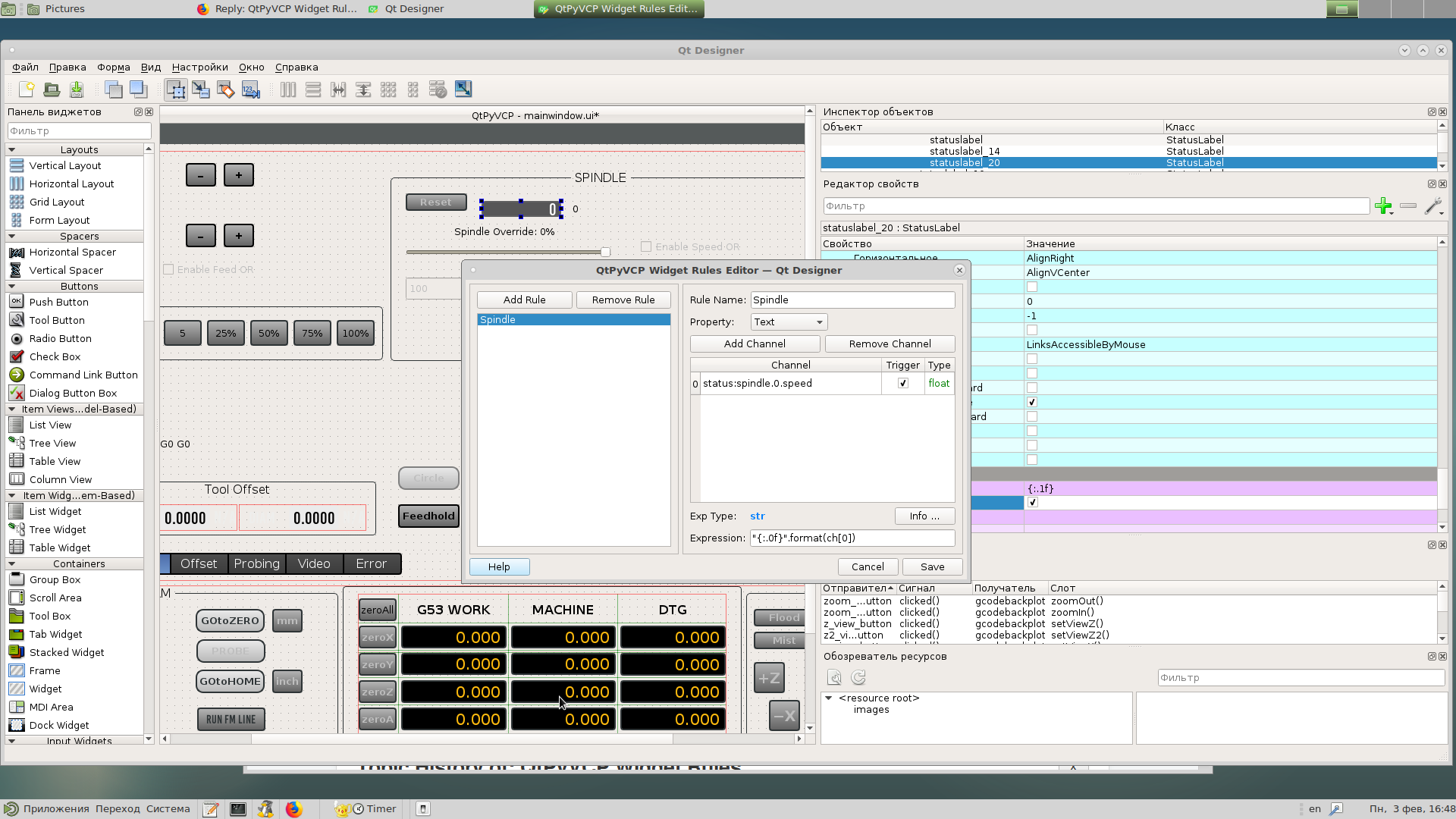Screen dimensions: 1456x819
Task: Toggle checkbox in highlighted blue property row
Action: point(1032,503)
